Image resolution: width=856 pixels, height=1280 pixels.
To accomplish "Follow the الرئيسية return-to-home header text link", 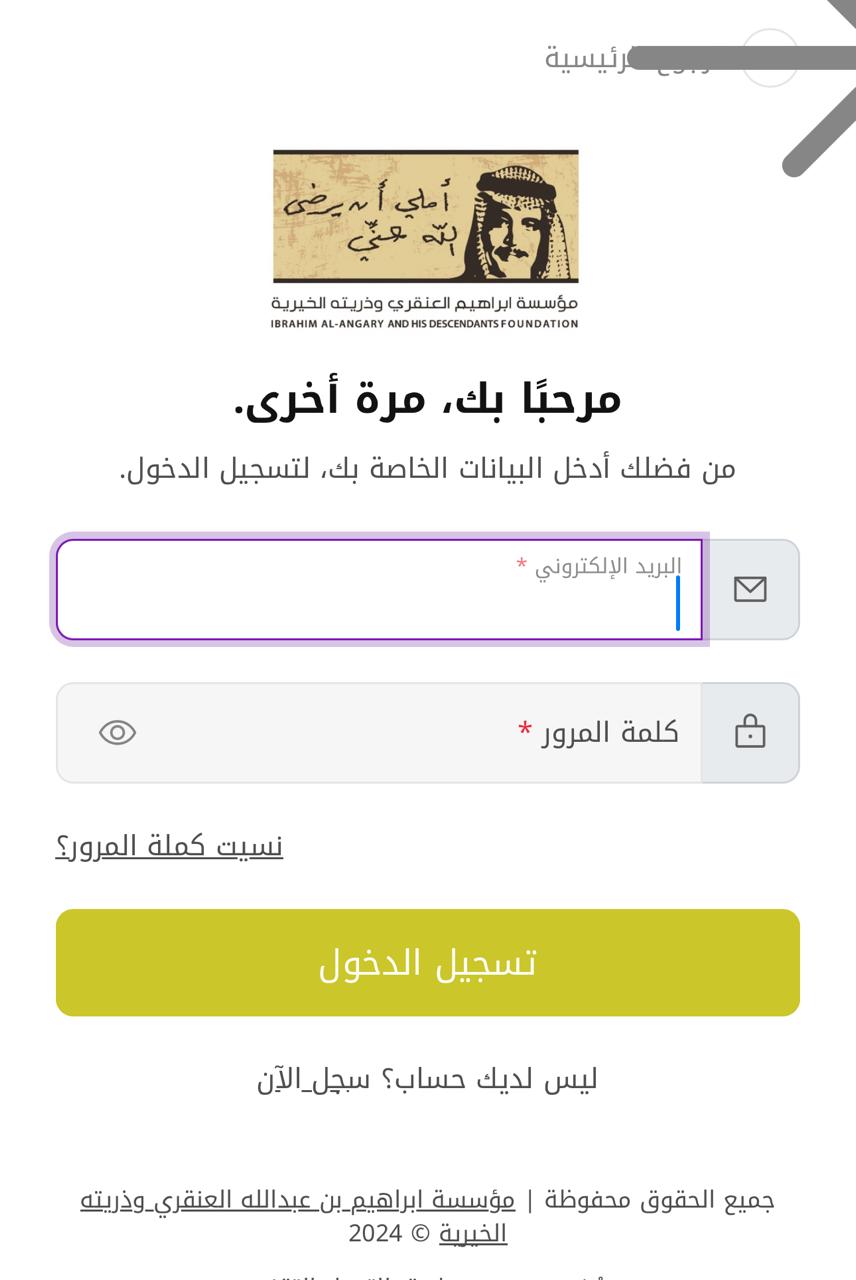I will tap(628, 57).
